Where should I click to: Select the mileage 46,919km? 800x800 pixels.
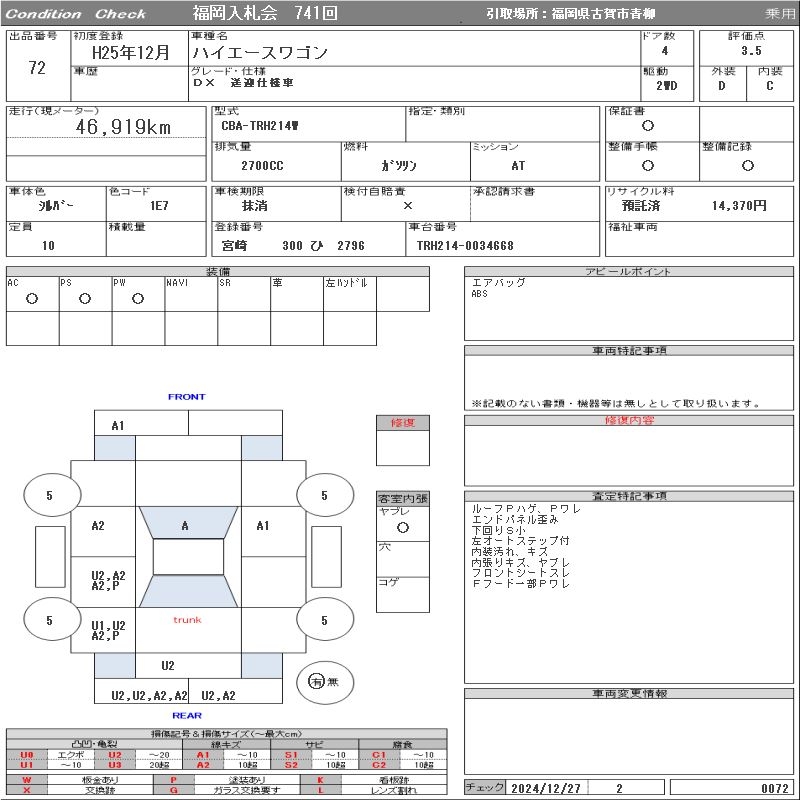coord(123,127)
